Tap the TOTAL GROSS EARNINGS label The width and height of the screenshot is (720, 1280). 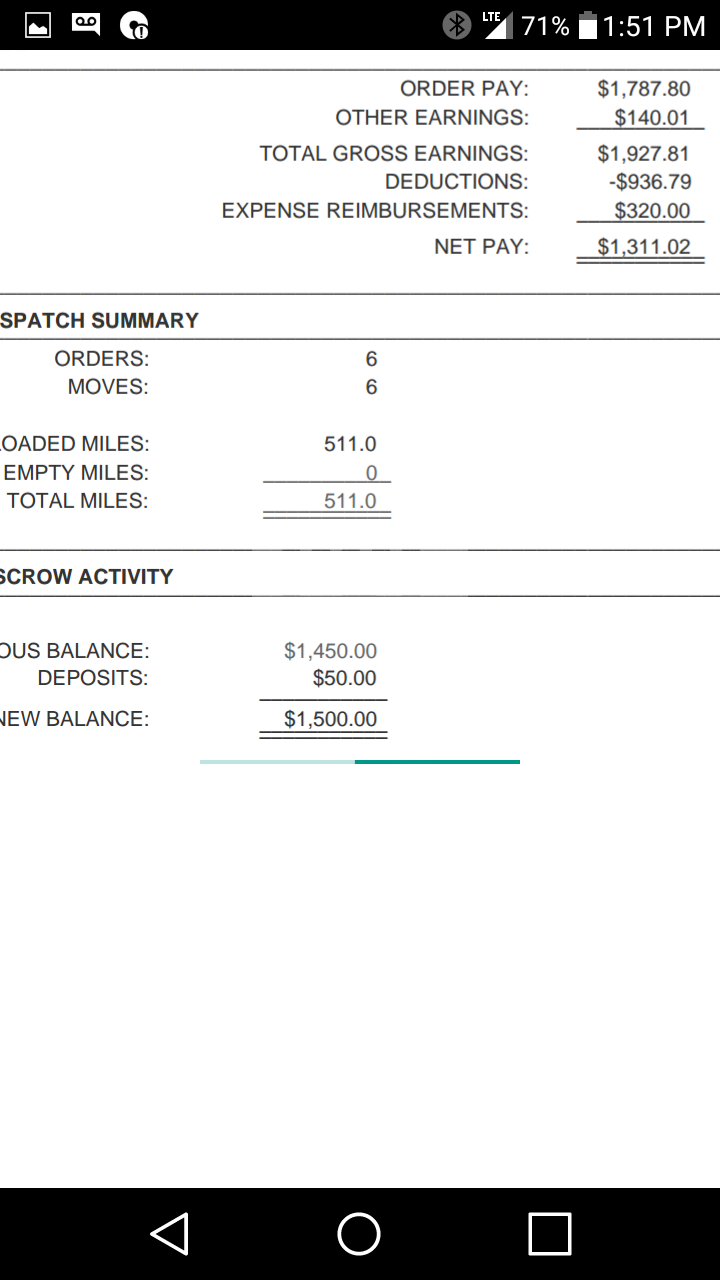pos(393,153)
